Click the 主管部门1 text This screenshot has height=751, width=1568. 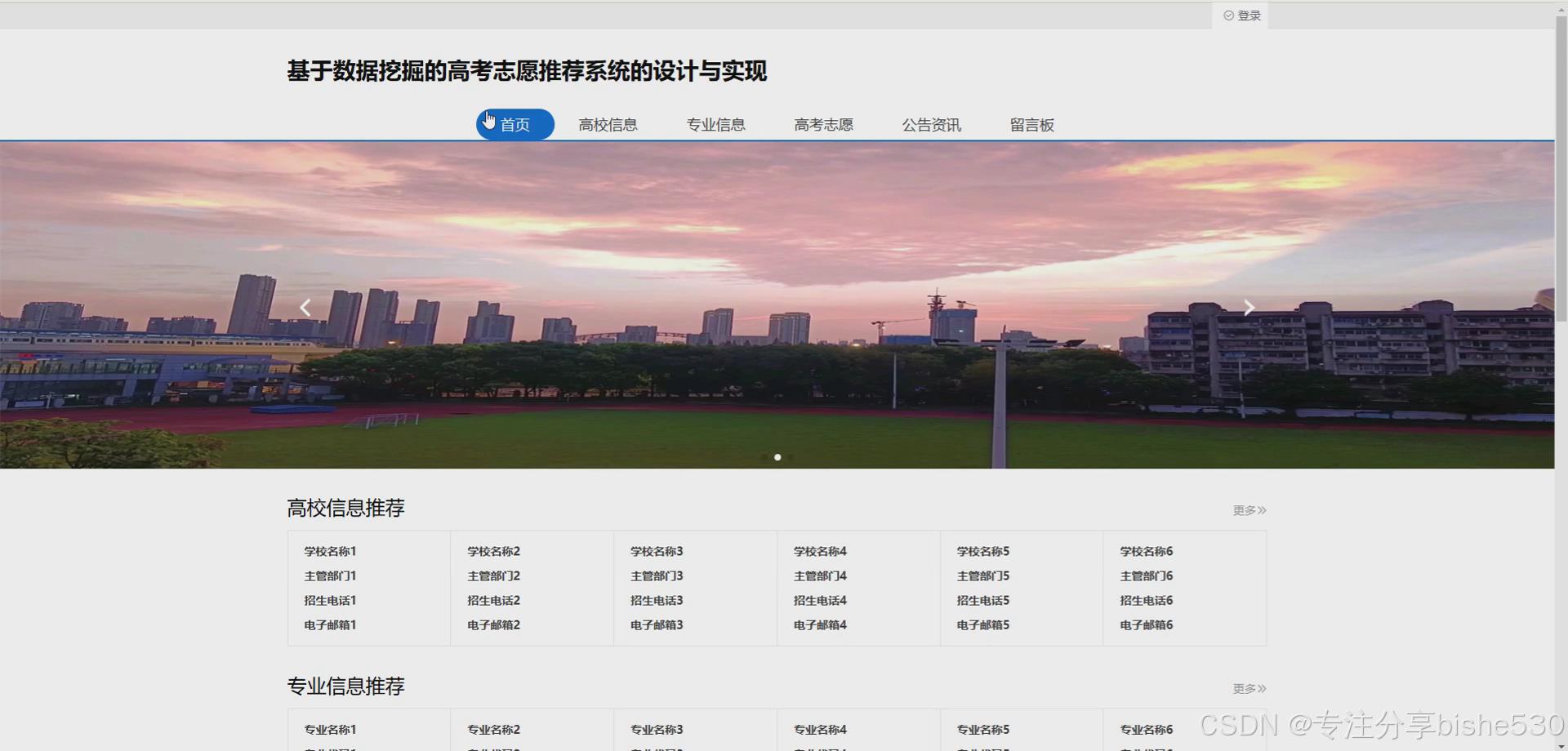click(x=330, y=576)
